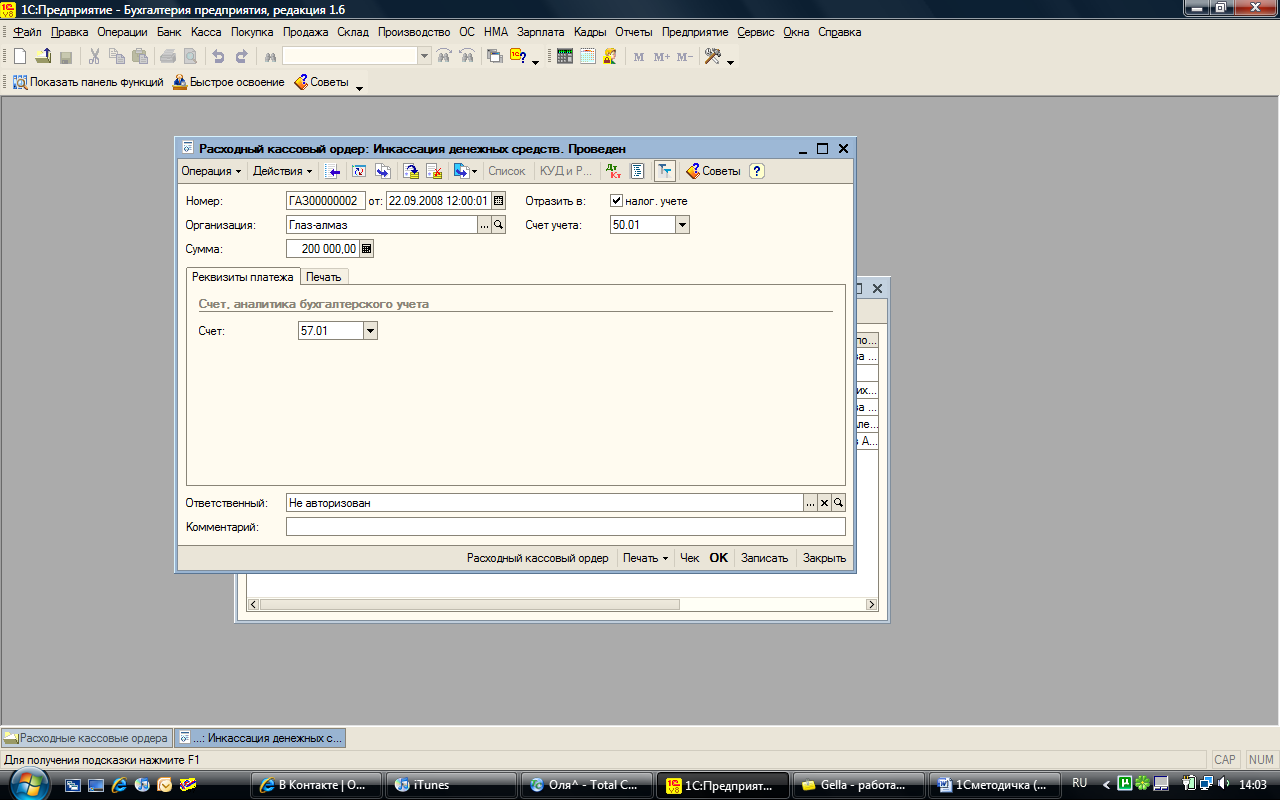
Task: Click into the Комментарий input field
Action: 566,527
